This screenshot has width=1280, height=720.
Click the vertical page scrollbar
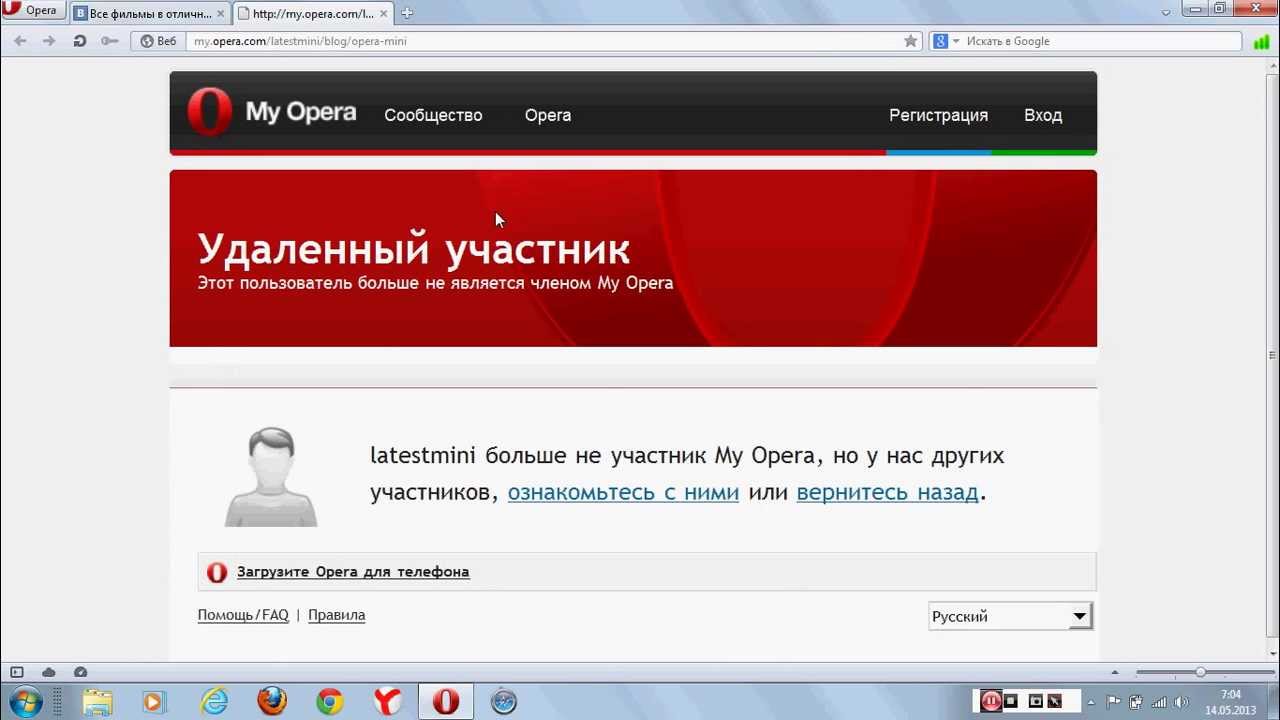tap(1272, 355)
